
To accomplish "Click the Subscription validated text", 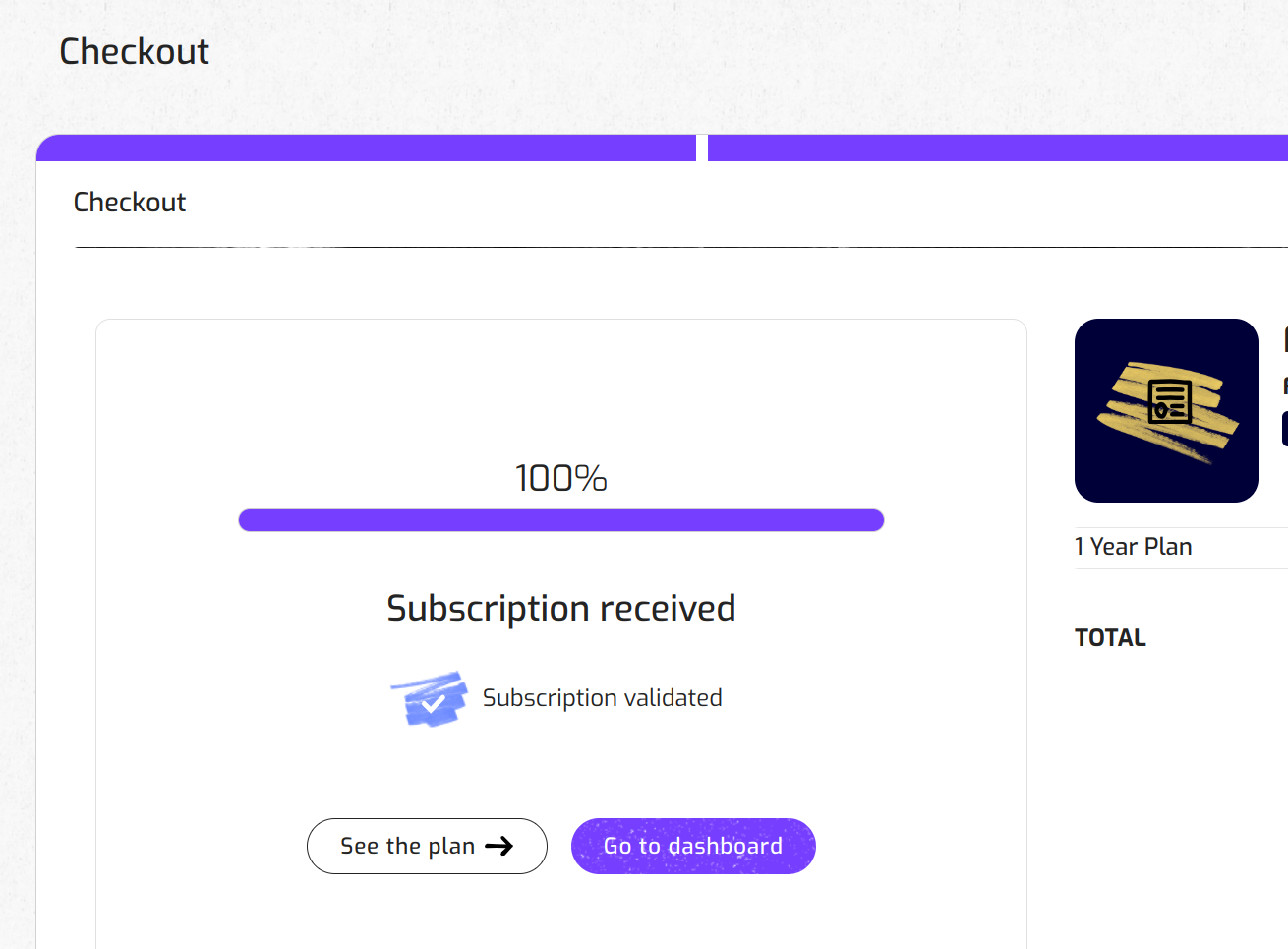I will (x=602, y=698).
